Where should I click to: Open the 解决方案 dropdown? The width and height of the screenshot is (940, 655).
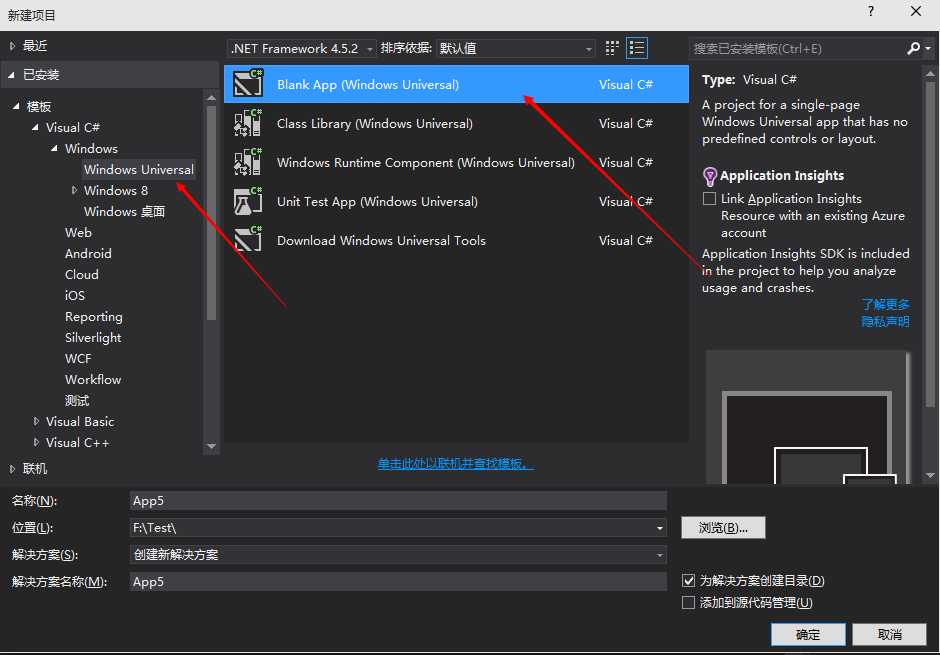tap(398, 554)
